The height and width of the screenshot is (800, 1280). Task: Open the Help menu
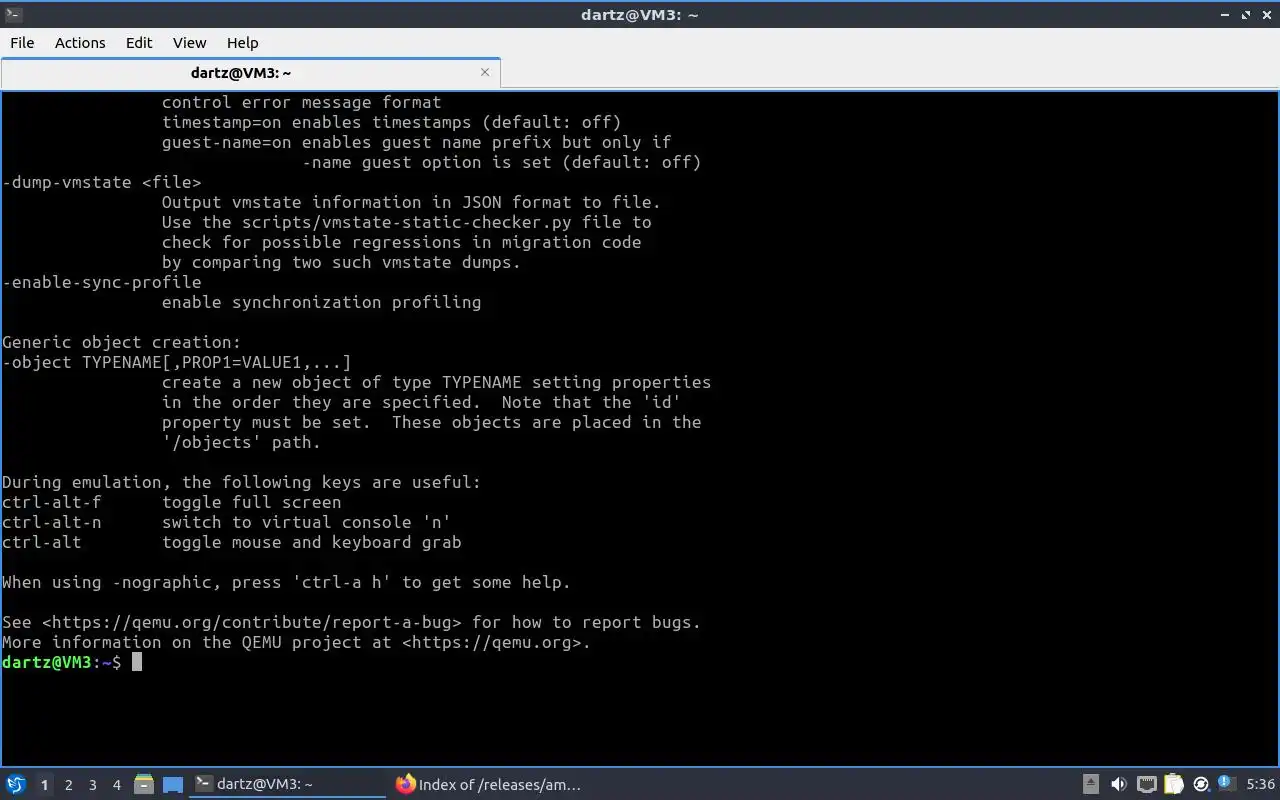point(243,43)
